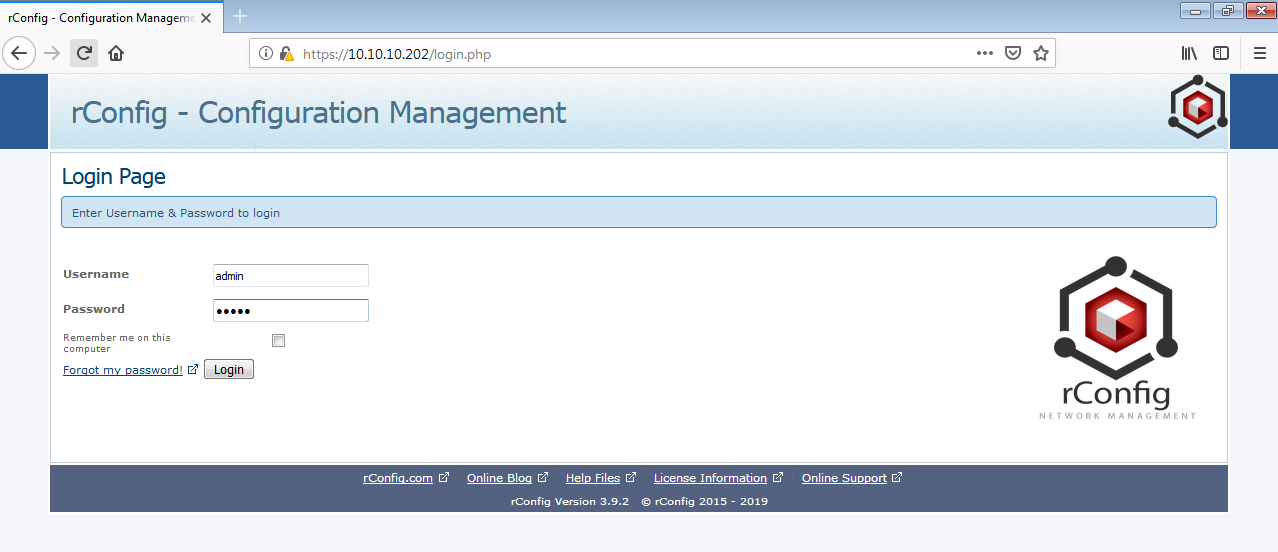Tick the Remember me on this computer checkbox
The width and height of the screenshot is (1278, 552).
(279, 340)
